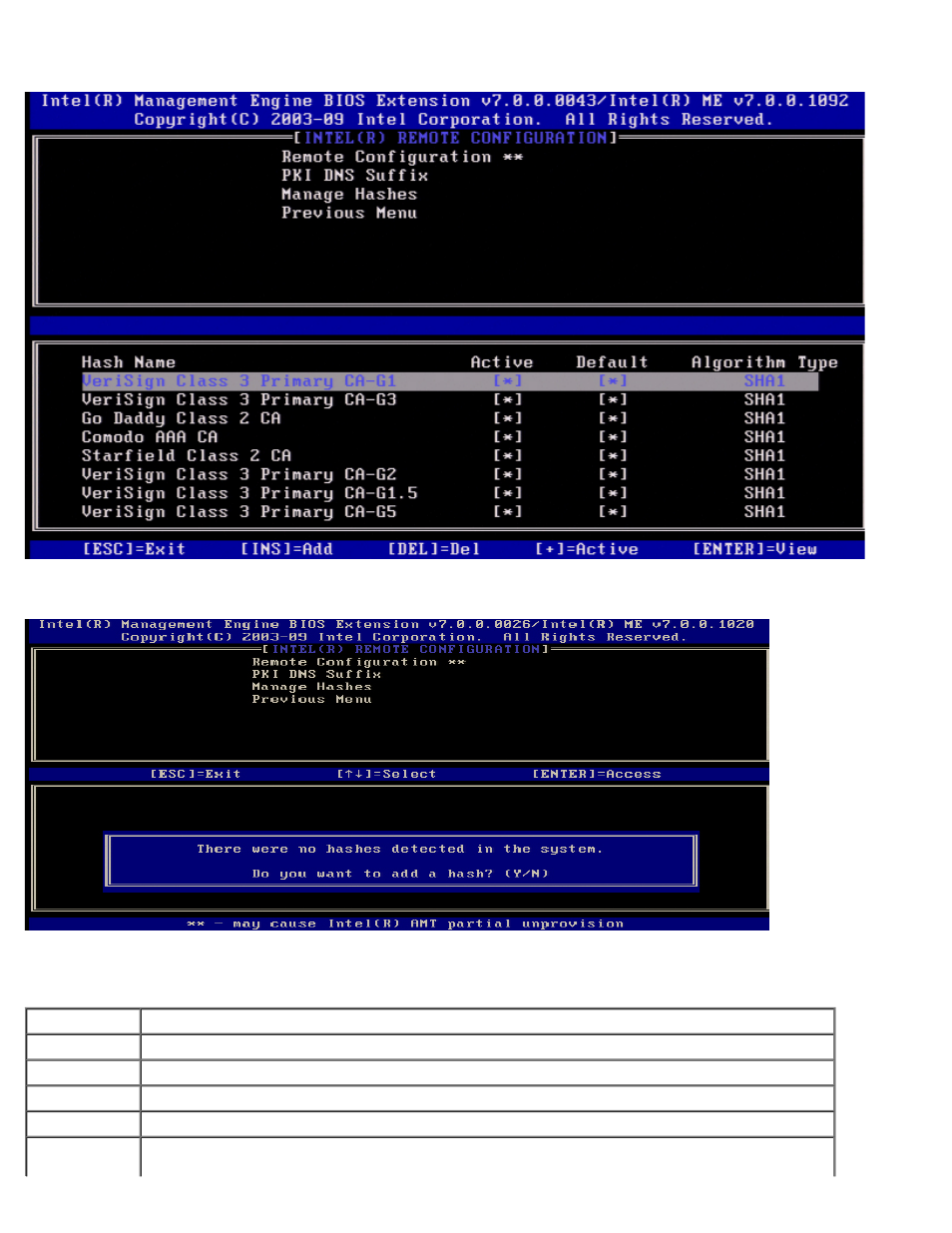952x1233 pixels.
Task: Select Remote Configuration ** in the no-hashes-detected screen
Action: 358,663
